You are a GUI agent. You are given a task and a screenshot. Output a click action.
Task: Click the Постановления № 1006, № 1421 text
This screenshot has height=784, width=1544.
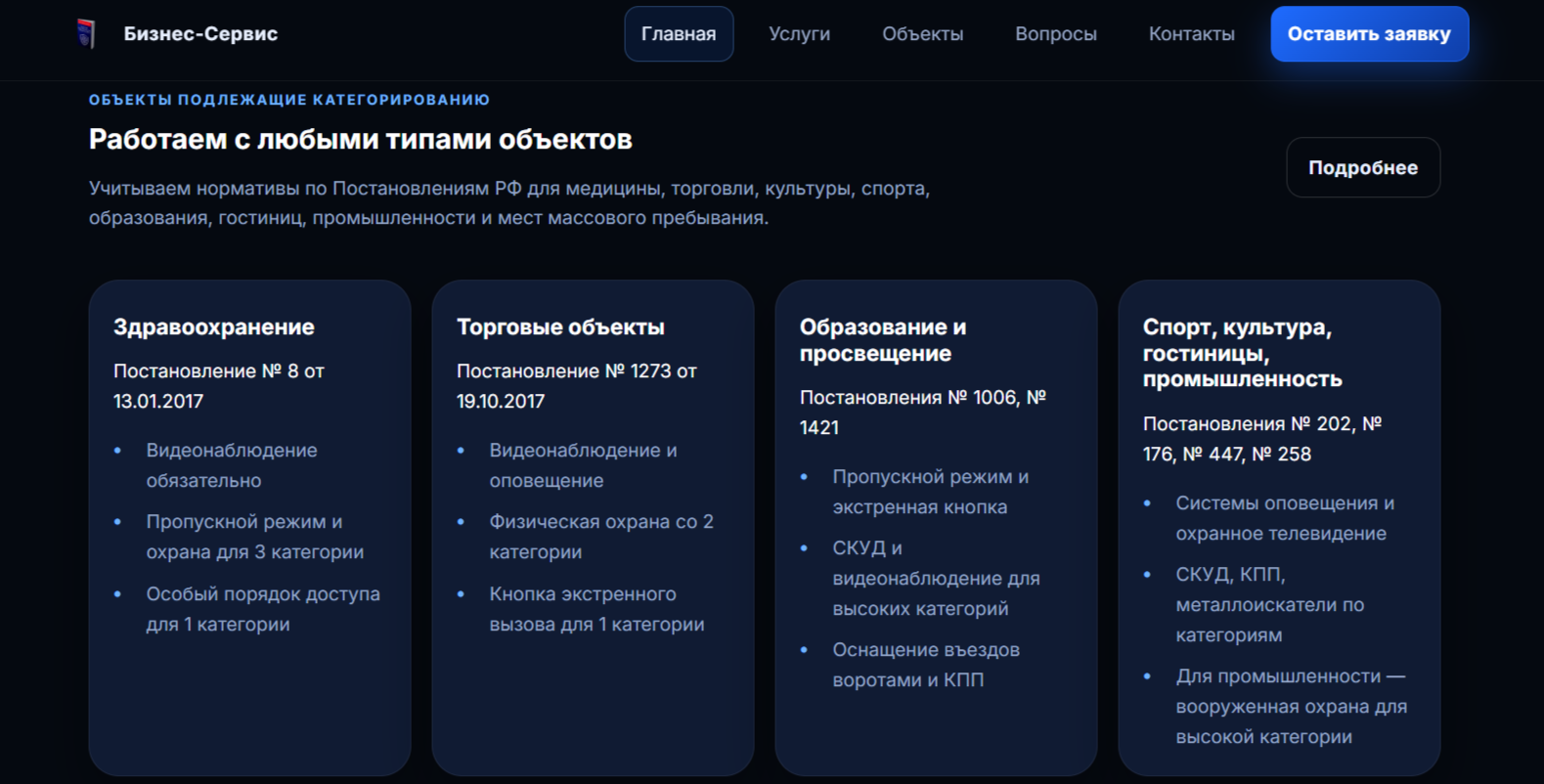(922, 413)
